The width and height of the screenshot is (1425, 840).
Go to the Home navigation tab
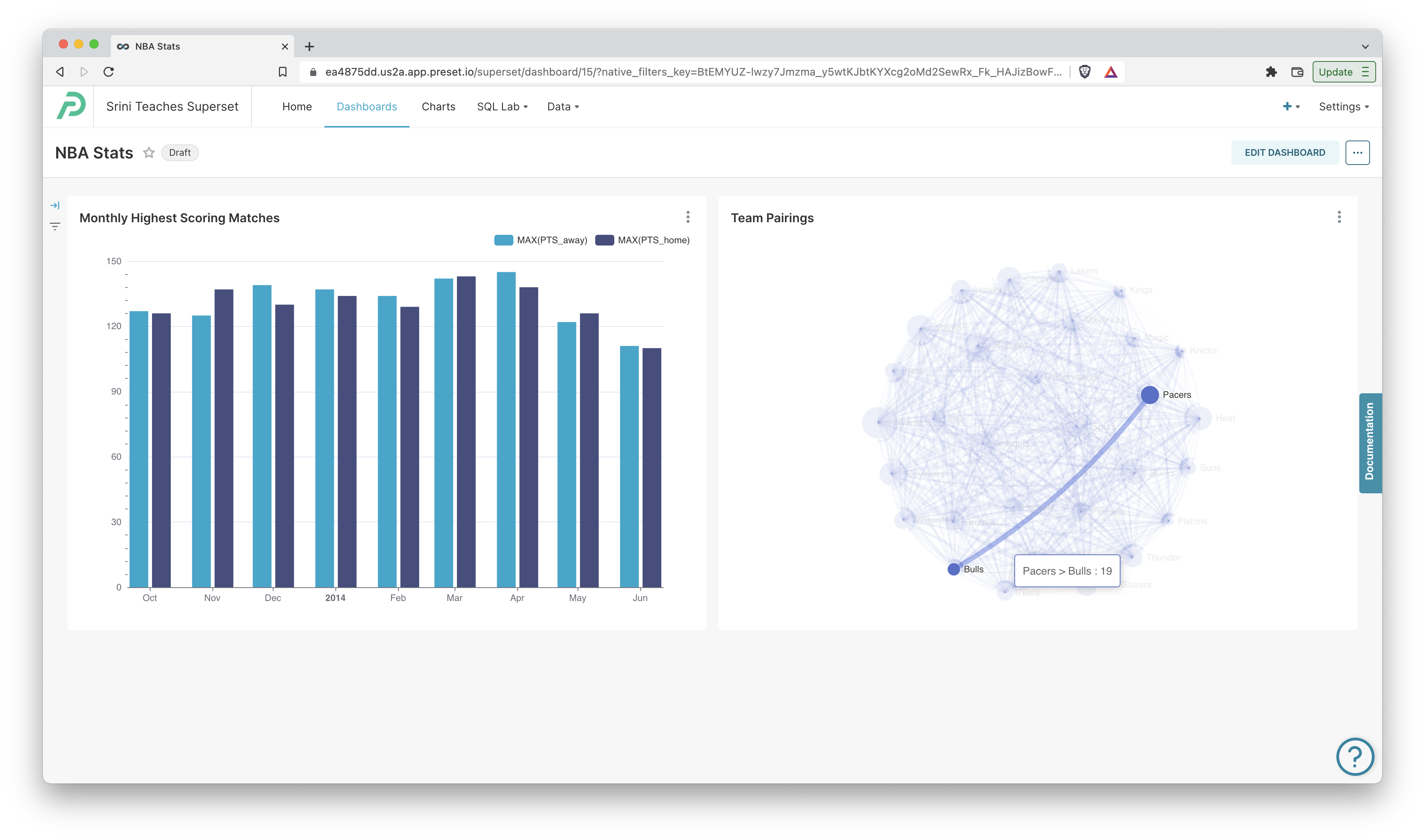[297, 107]
